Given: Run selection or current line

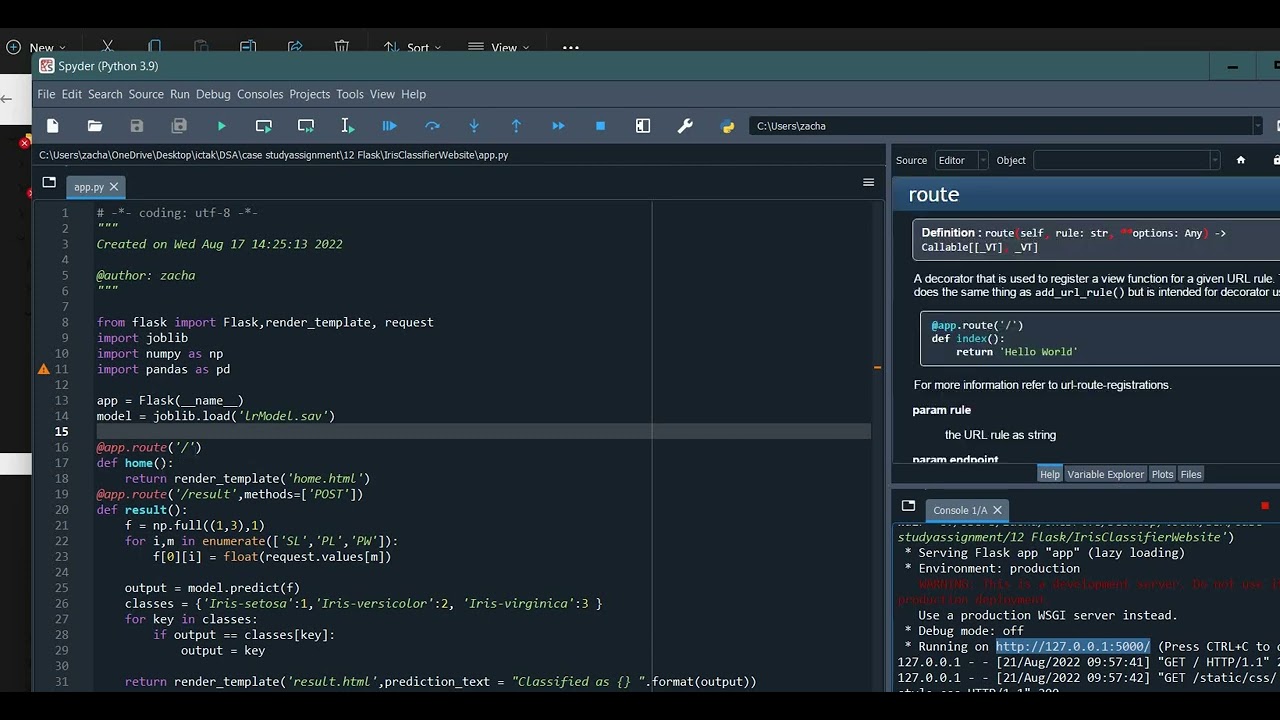Looking at the screenshot, I should click(348, 126).
